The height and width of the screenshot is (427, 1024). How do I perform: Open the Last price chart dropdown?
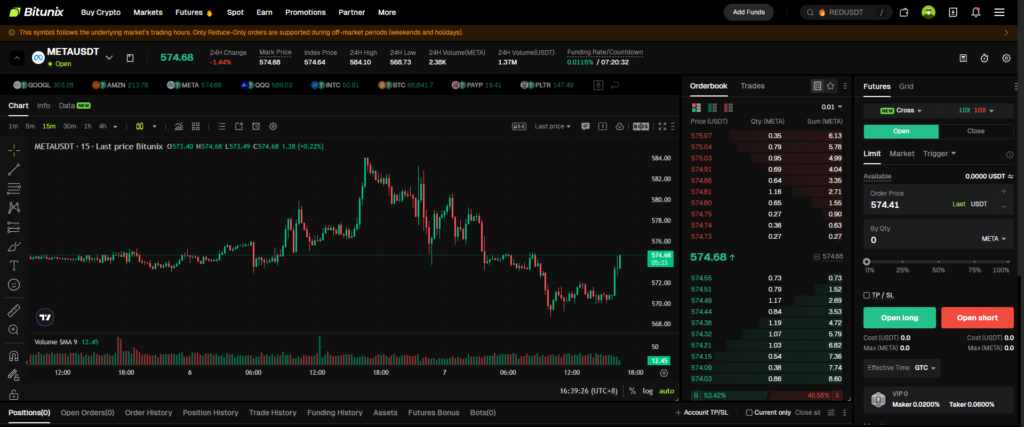[x=552, y=126]
